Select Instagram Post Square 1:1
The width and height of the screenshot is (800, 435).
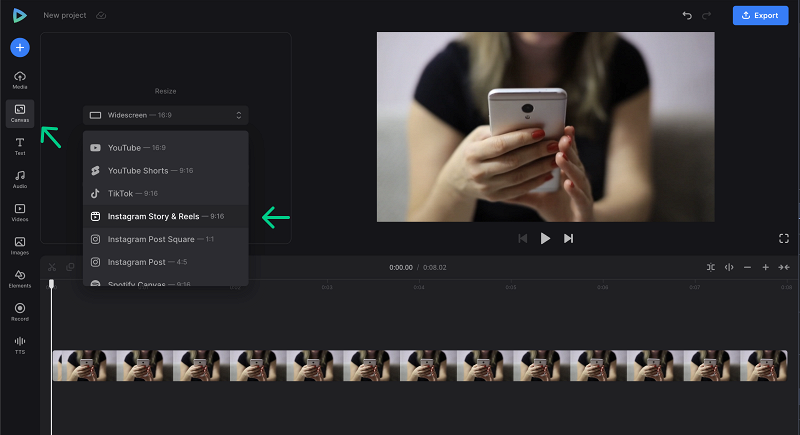[x=166, y=239]
